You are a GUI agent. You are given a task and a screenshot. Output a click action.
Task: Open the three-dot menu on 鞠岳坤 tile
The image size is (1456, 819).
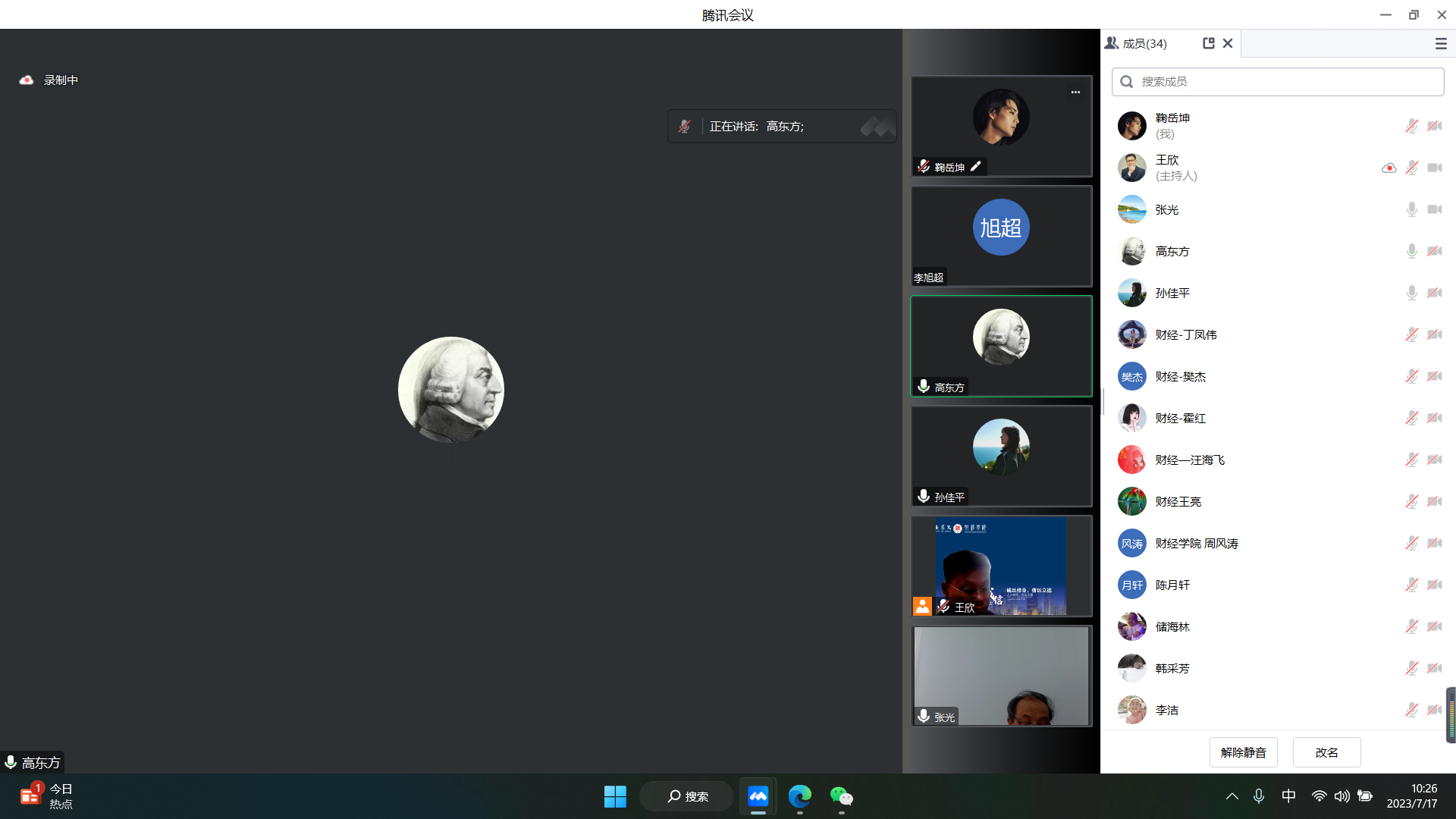point(1075,92)
